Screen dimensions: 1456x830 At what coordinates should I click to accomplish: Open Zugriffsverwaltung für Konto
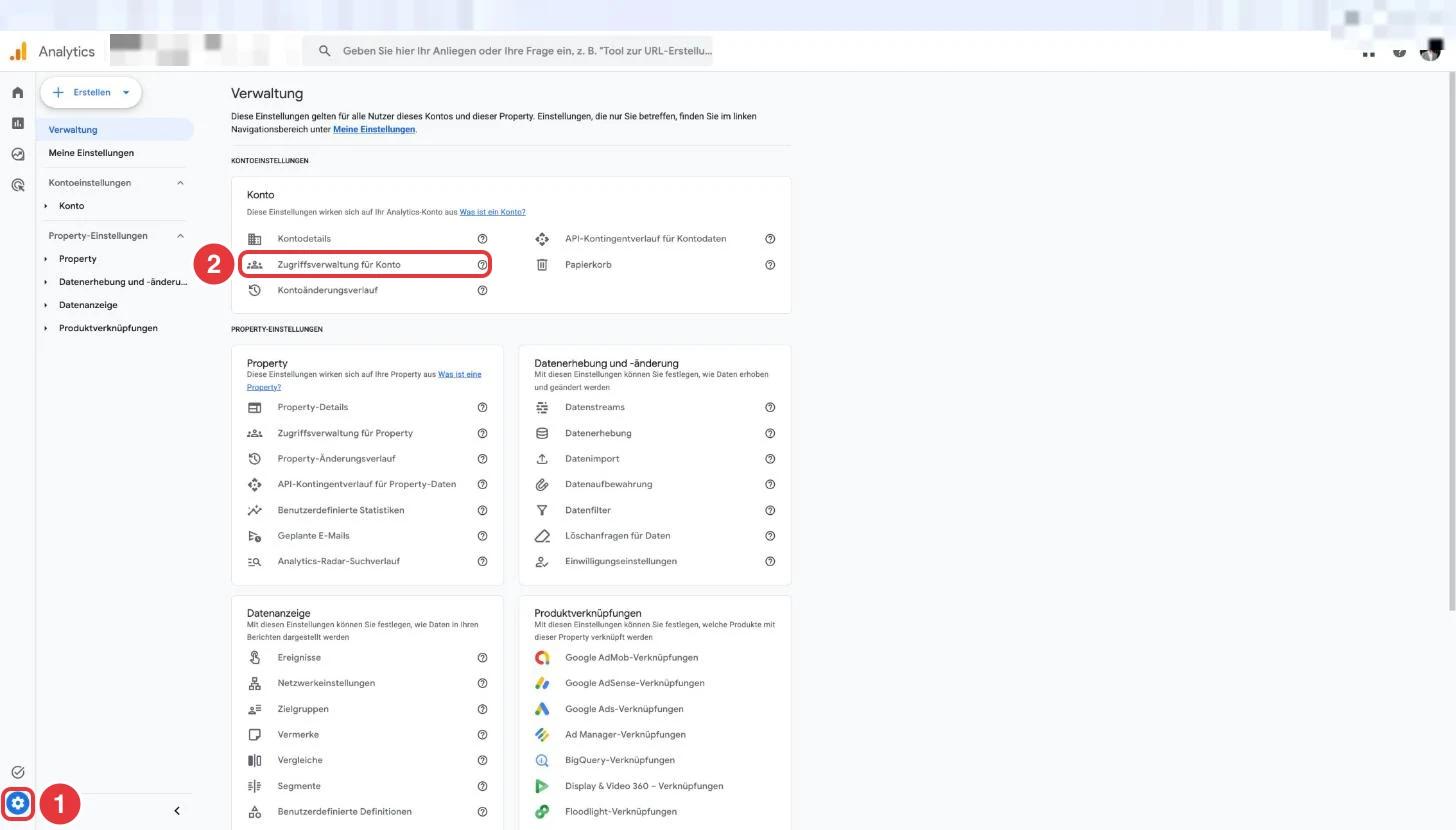(366, 265)
